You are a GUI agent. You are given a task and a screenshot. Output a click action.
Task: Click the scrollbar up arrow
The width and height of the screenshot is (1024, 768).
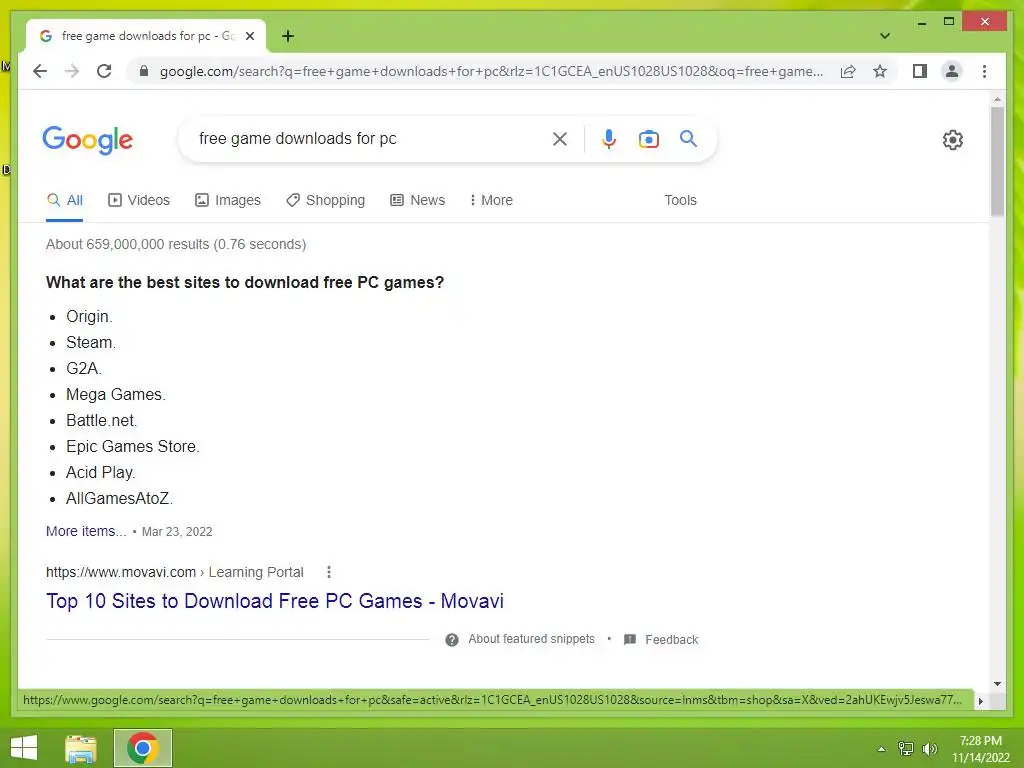pyautogui.click(x=997, y=99)
